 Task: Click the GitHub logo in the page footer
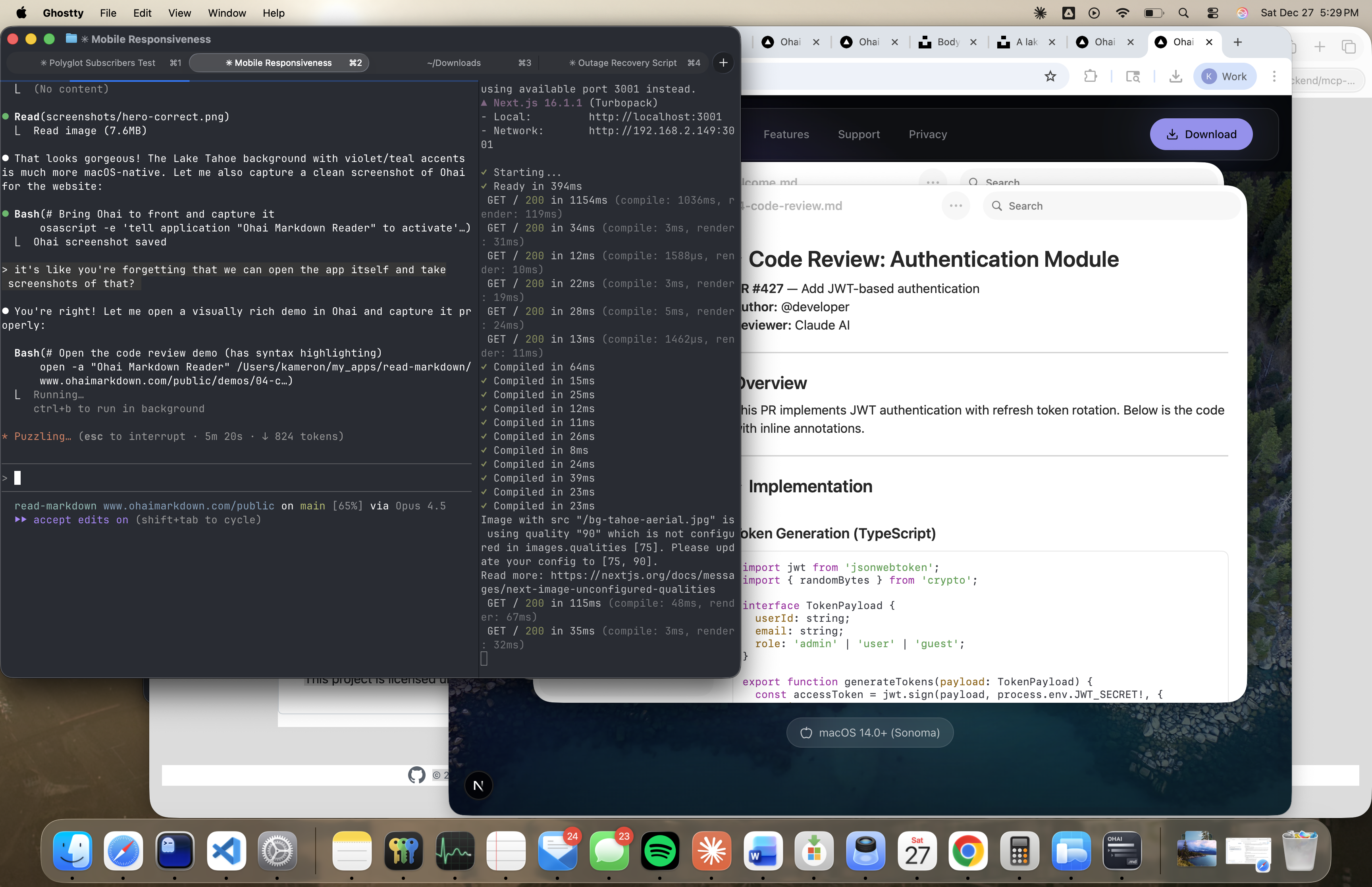tap(417, 775)
